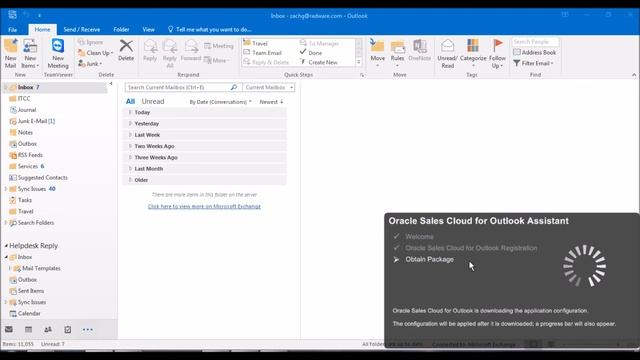
Task: Click the Meeting reply button
Action: 219,46
